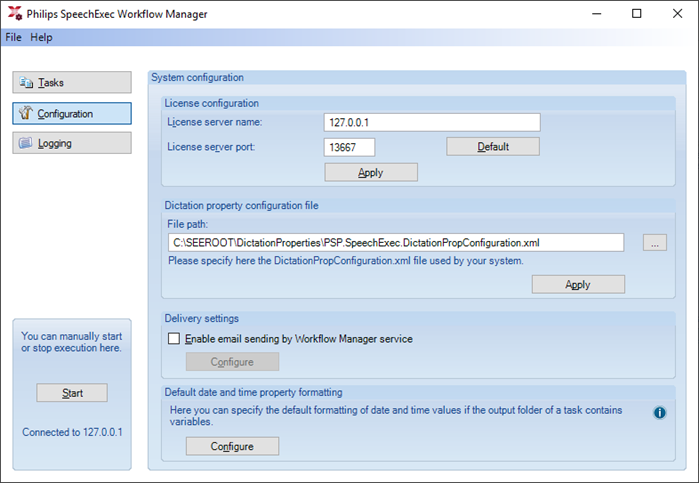Open the File menu

[x=13, y=37]
